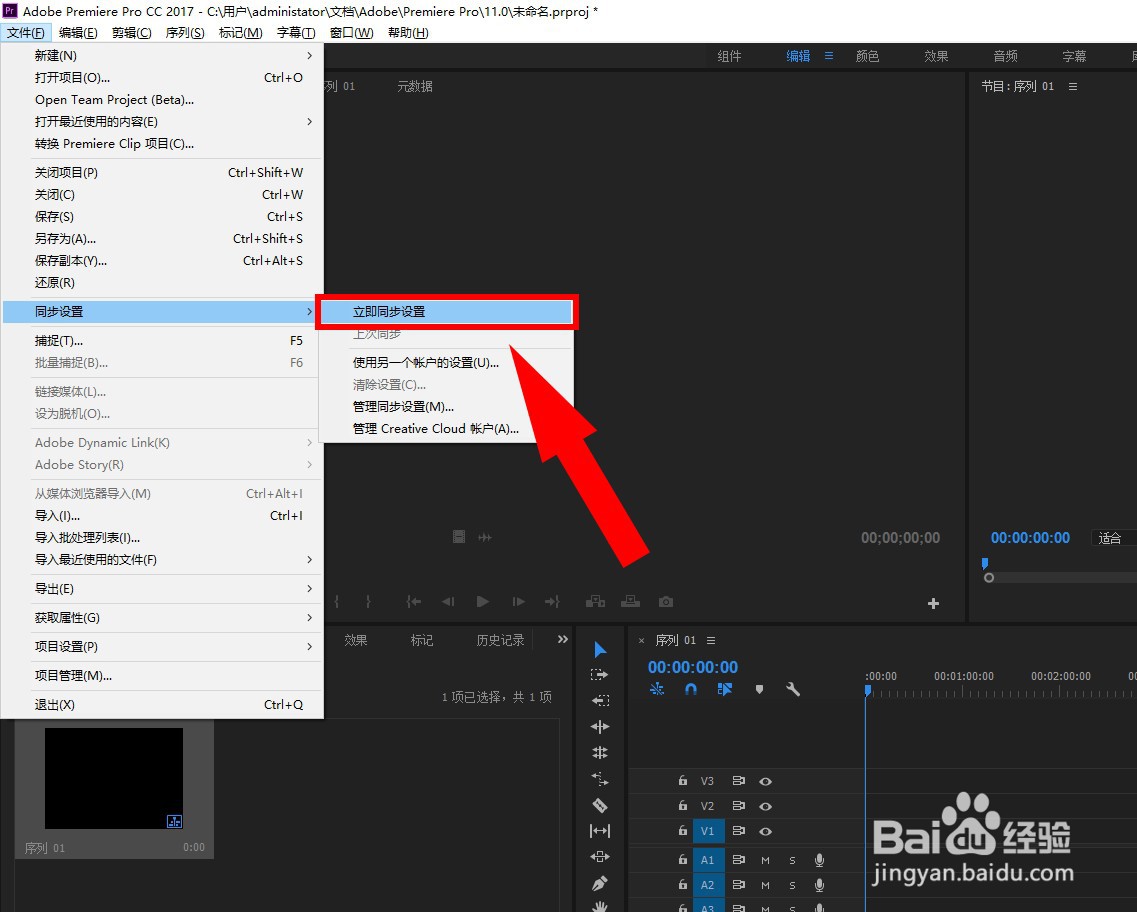Toggle lock on track V3

tap(682, 781)
